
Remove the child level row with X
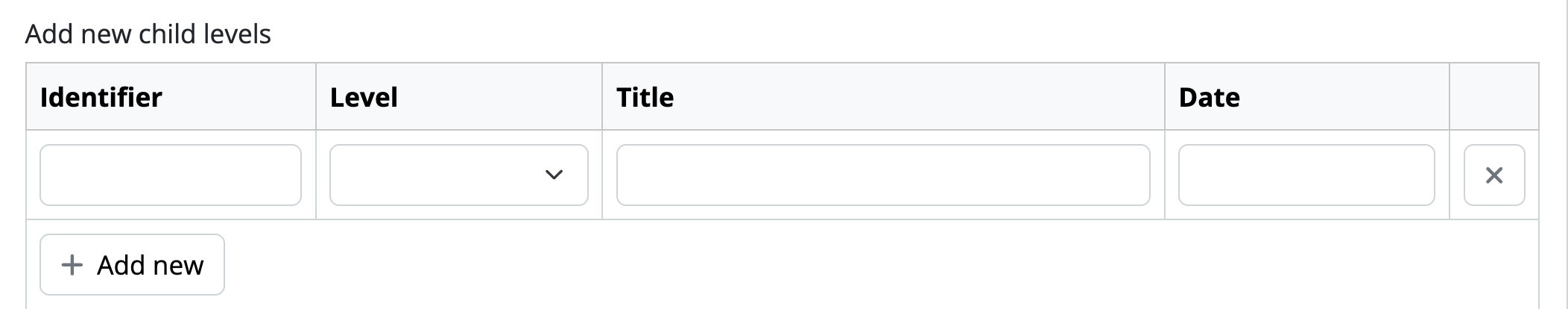click(x=1493, y=175)
